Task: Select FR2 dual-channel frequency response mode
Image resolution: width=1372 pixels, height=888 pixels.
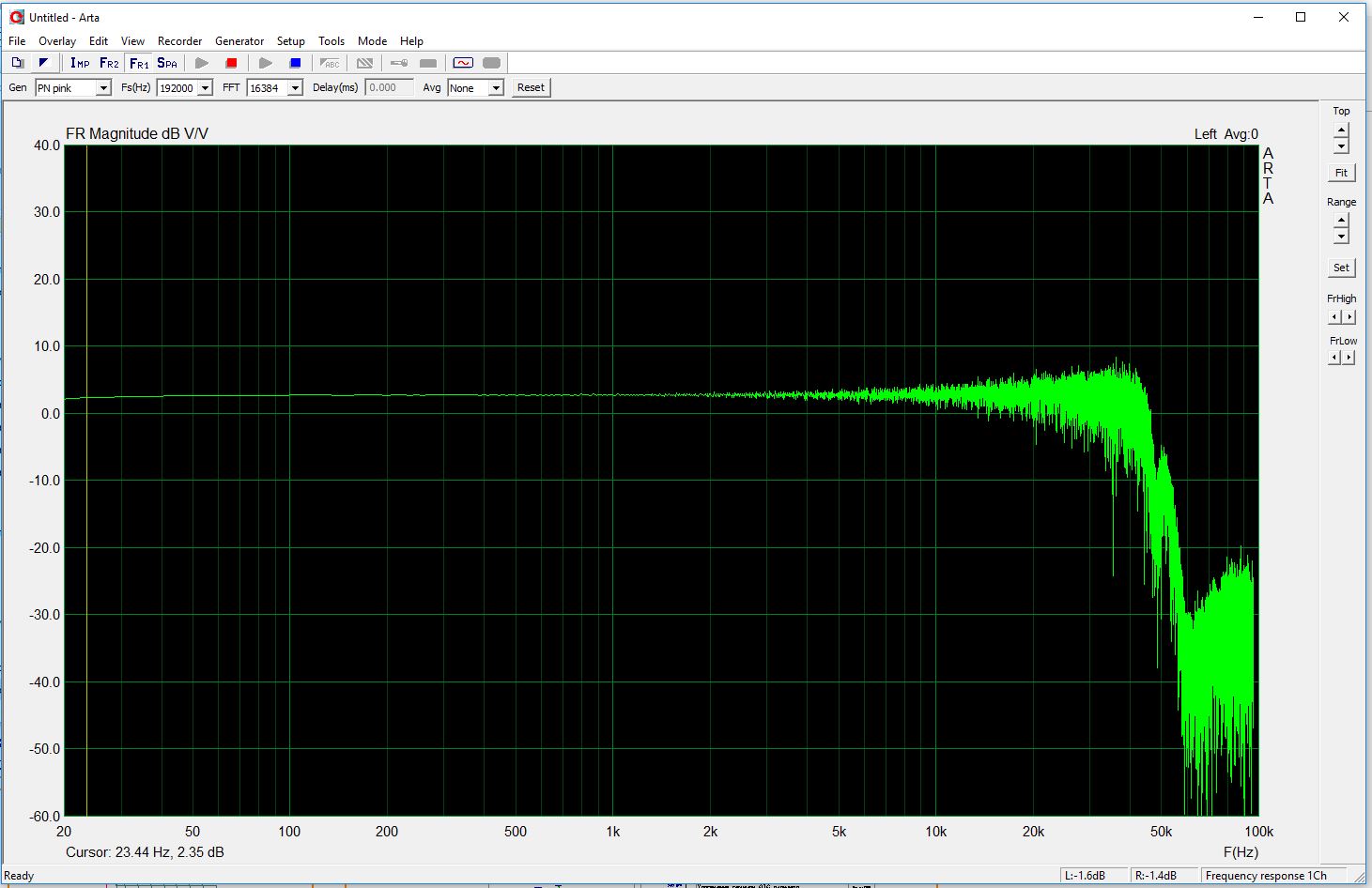Action: 109,63
